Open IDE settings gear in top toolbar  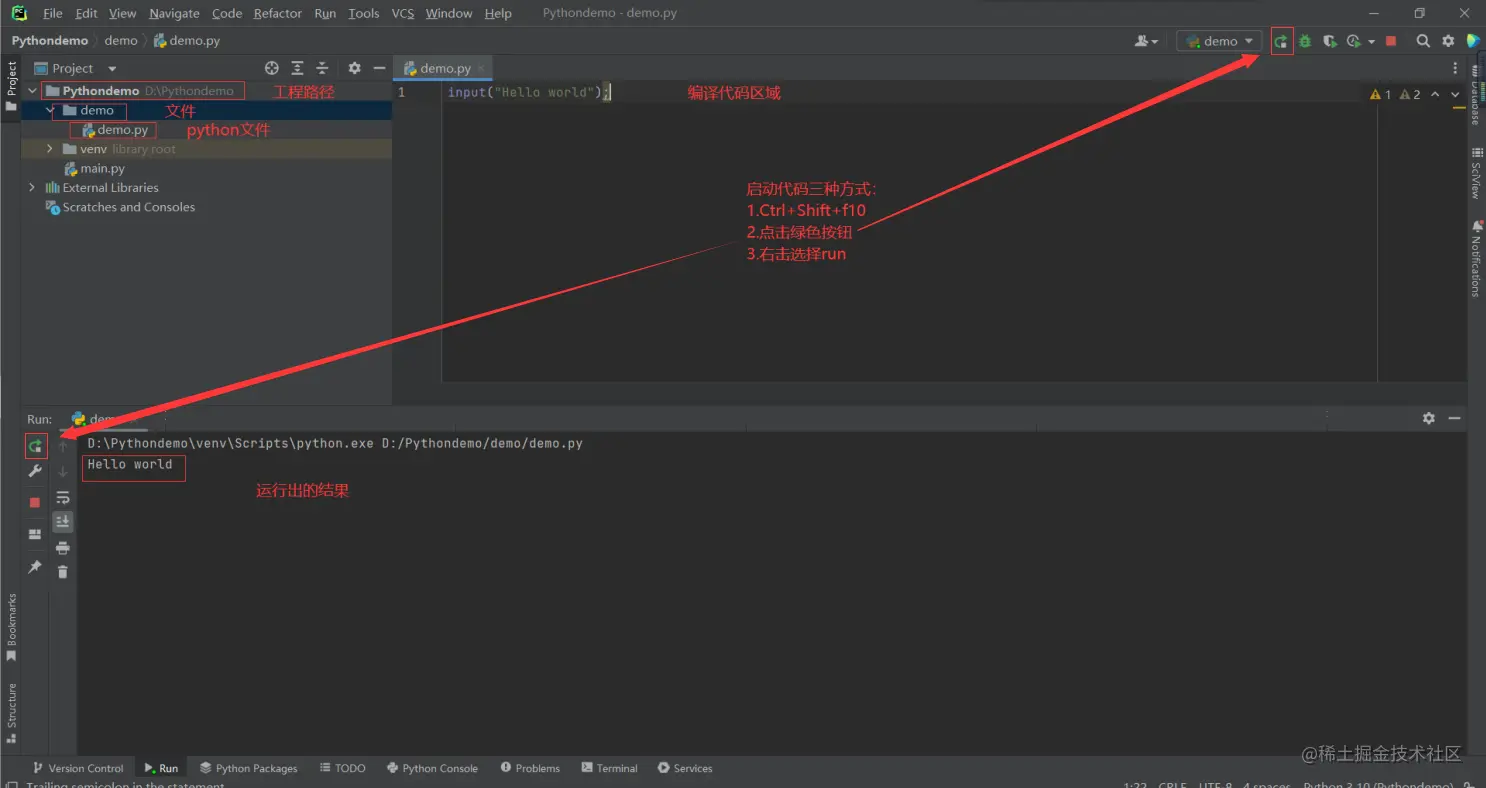tap(1448, 41)
